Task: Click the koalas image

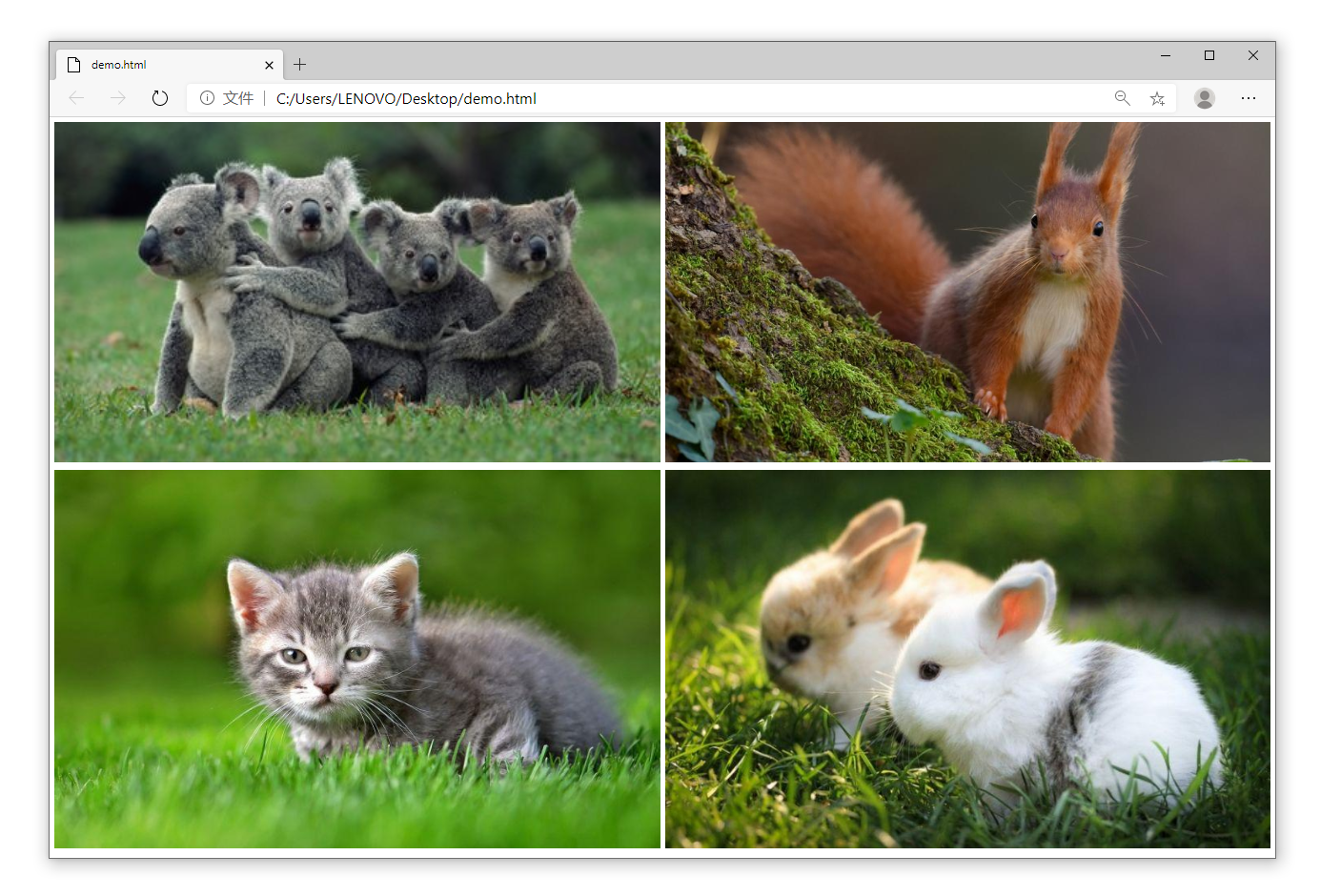Action: click(357, 292)
